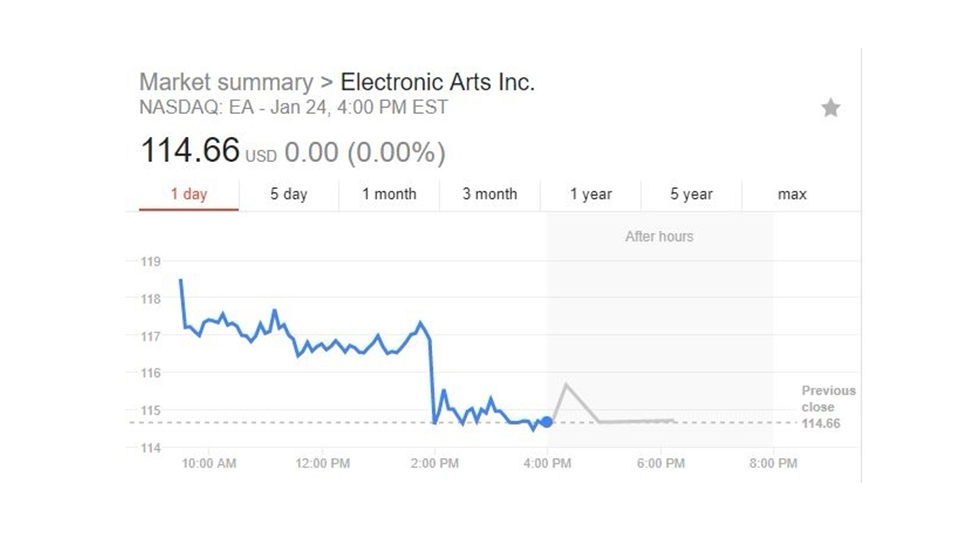Viewport: 980px width, 551px height.
Task: Click the Electronic Arts Inc. title
Action: pos(438,82)
